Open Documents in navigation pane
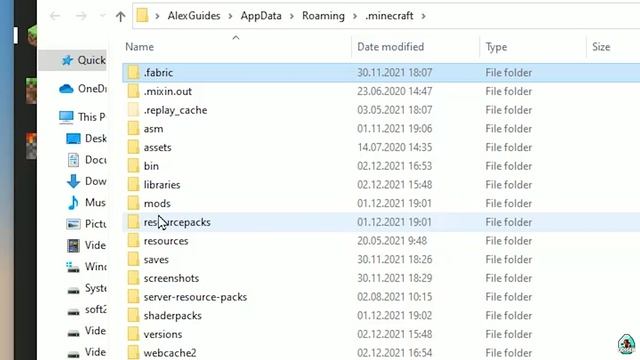The width and height of the screenshot is (640, 360). [87, 160]
